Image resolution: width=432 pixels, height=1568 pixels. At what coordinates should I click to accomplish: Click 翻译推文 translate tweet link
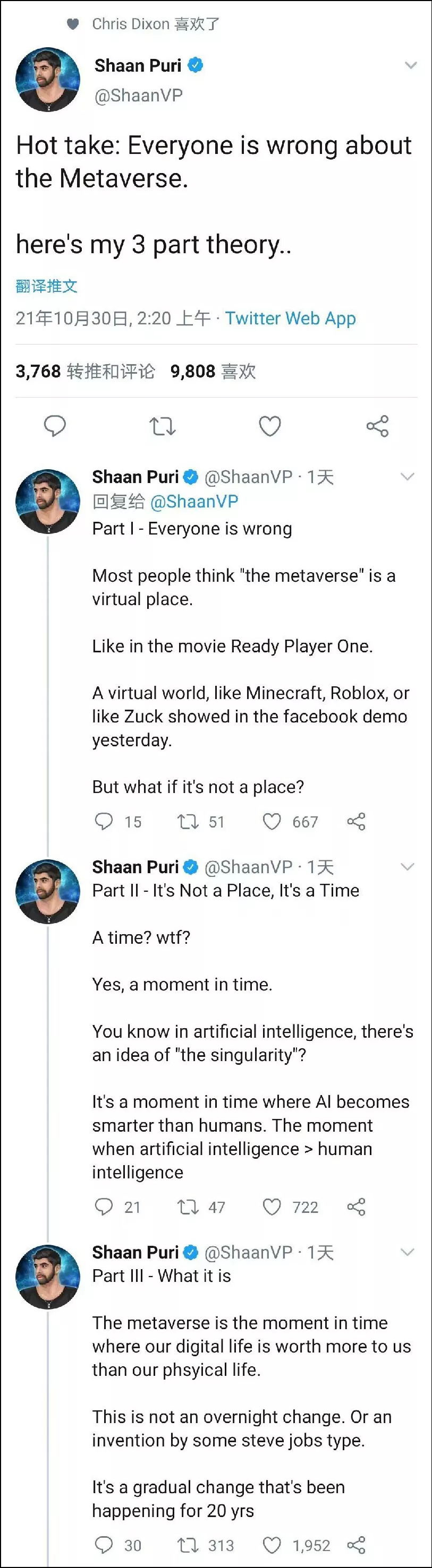point(46,286)
